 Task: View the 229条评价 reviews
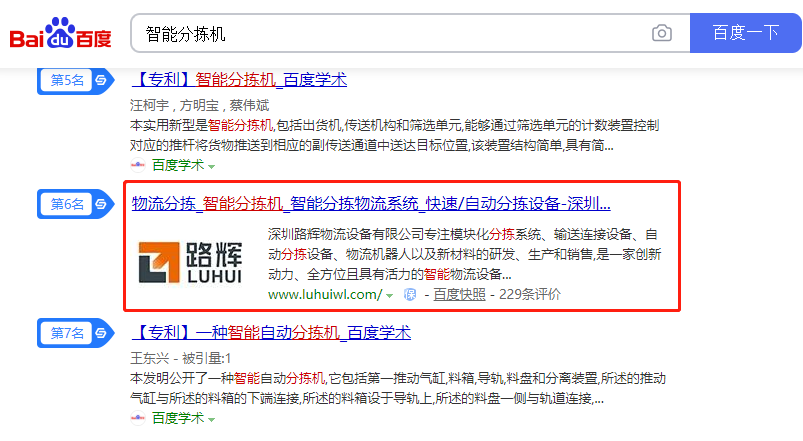pyautogui.click(x=529, y=294)
